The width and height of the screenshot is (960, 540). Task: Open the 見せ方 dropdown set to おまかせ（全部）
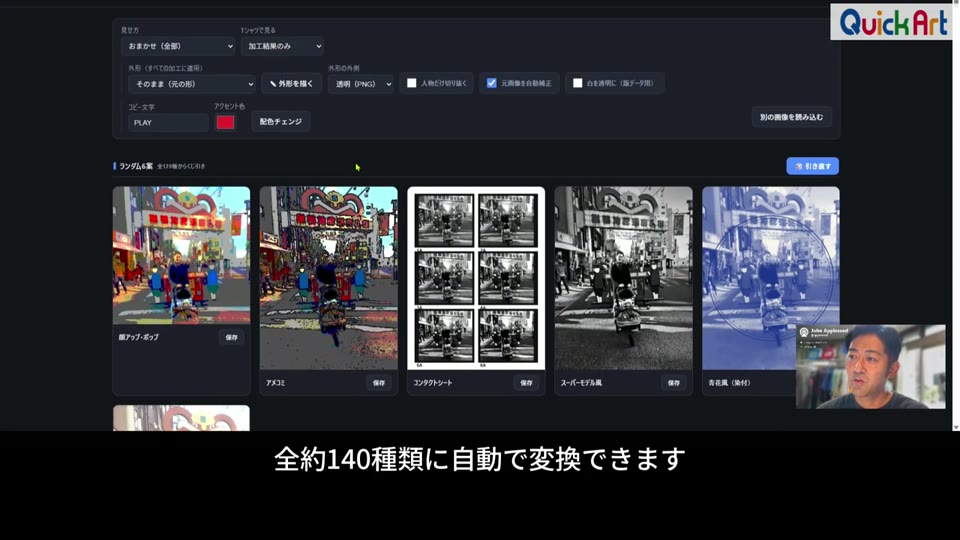coord(178,46)
